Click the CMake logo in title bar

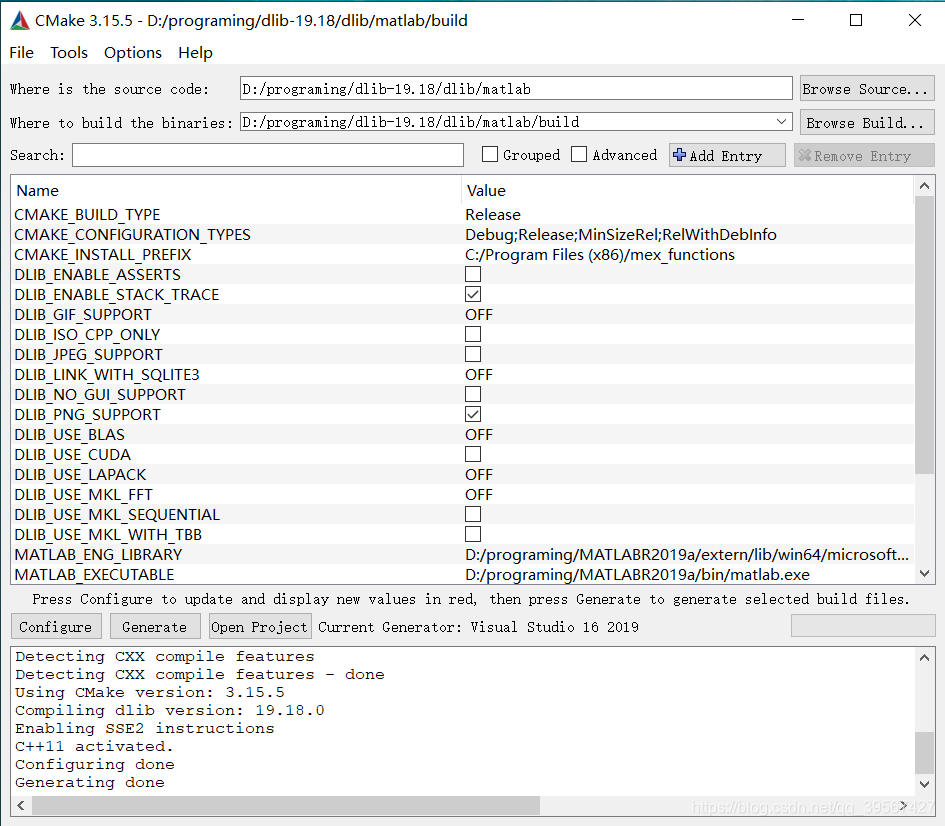pyautogui.click(x=17, y=20)
